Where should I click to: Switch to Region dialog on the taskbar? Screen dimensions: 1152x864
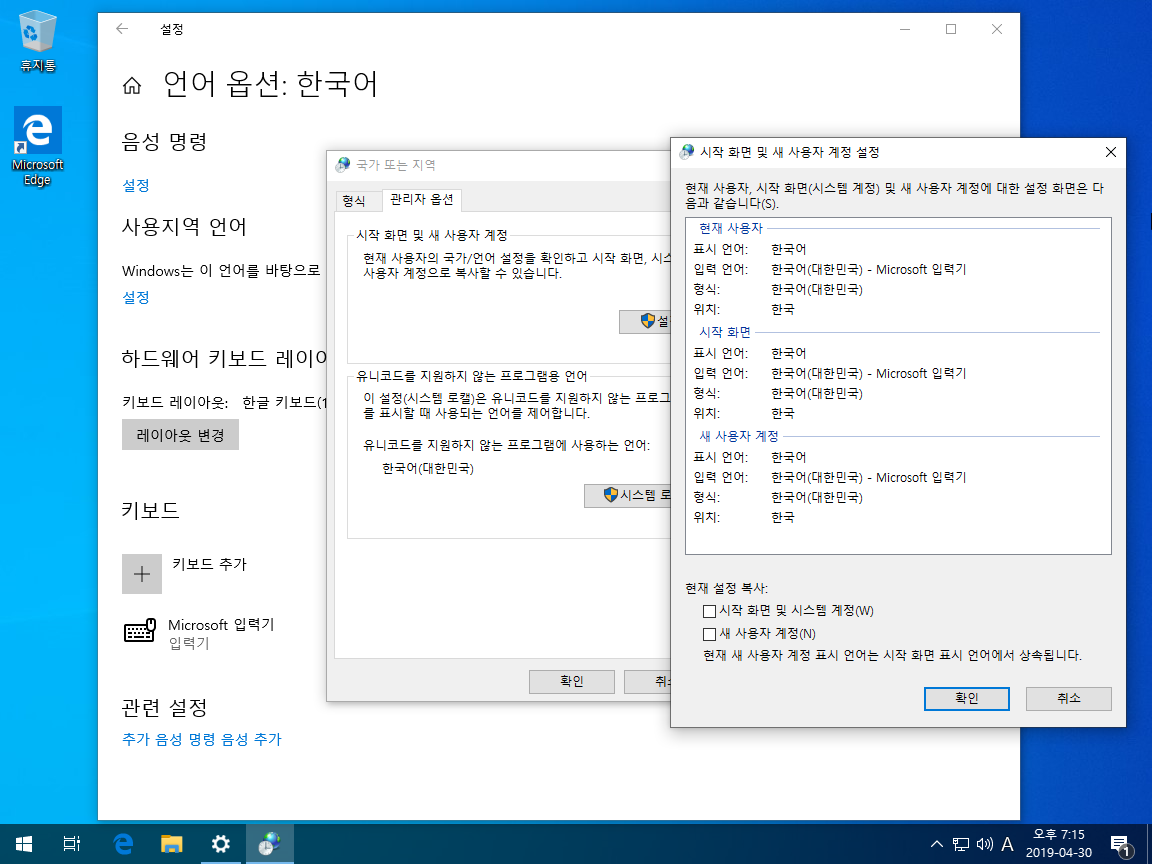[x=270, y=844]
